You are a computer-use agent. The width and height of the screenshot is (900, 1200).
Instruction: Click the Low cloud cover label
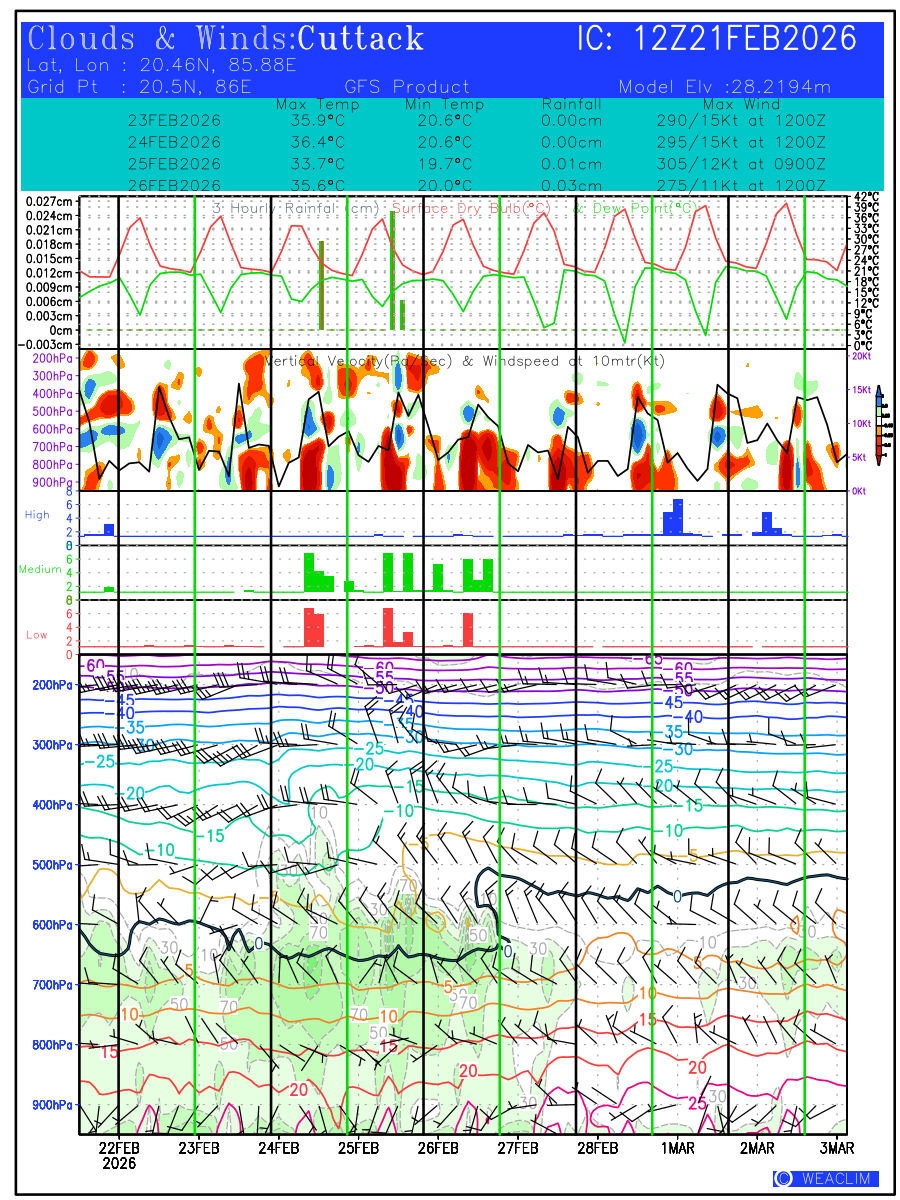click(37, 634)
